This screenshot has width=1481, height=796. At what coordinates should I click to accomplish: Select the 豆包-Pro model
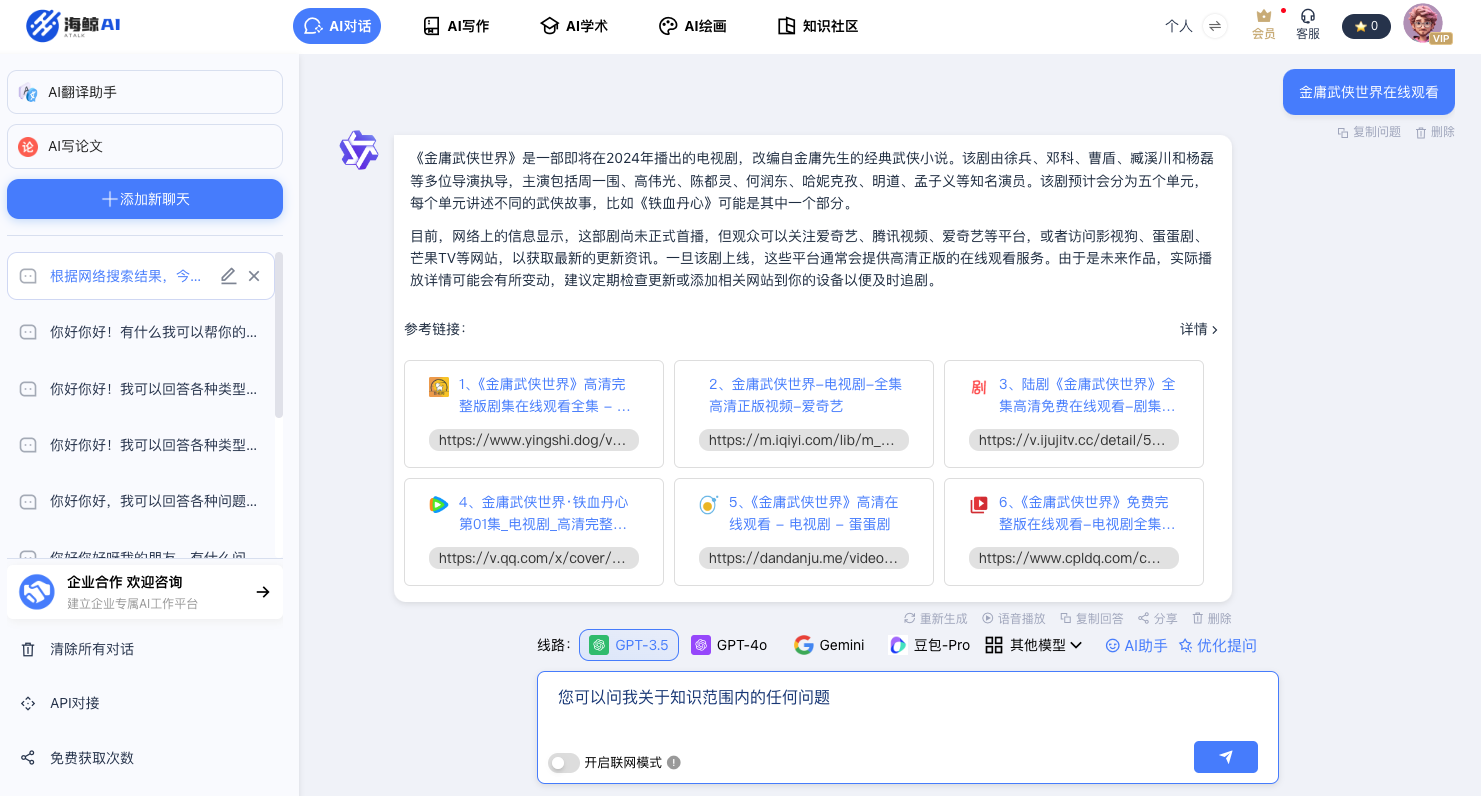[930, 645]
